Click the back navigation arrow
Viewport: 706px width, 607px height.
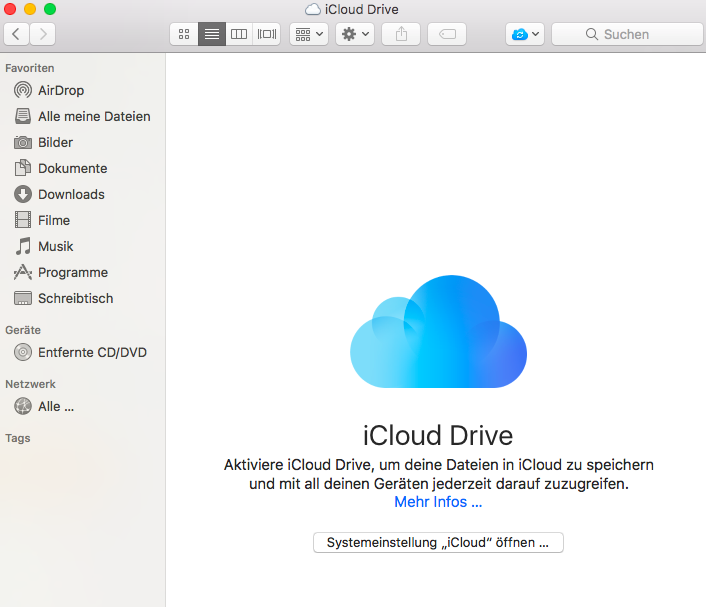click(x=17, y=34)
